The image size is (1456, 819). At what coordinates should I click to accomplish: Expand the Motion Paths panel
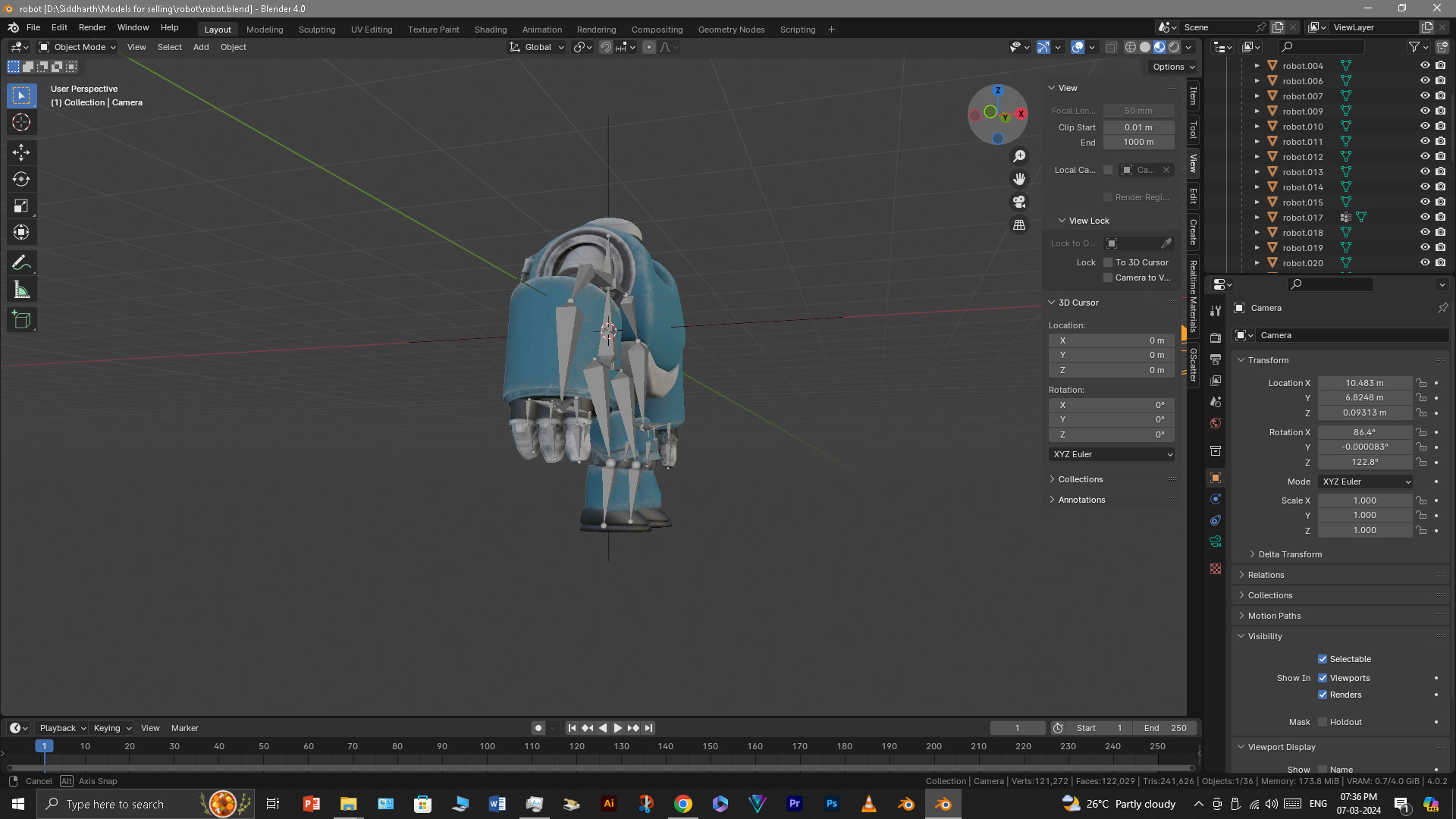pyautogui.click(x=1274, y=616)
